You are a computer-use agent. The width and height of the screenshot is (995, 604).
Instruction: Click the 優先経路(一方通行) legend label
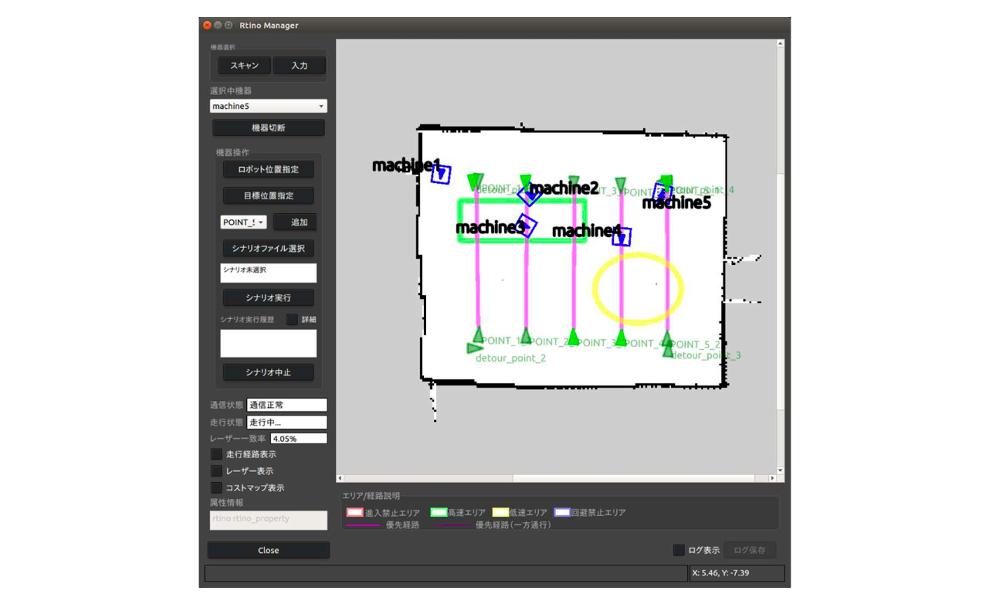[x=513, y=525]
